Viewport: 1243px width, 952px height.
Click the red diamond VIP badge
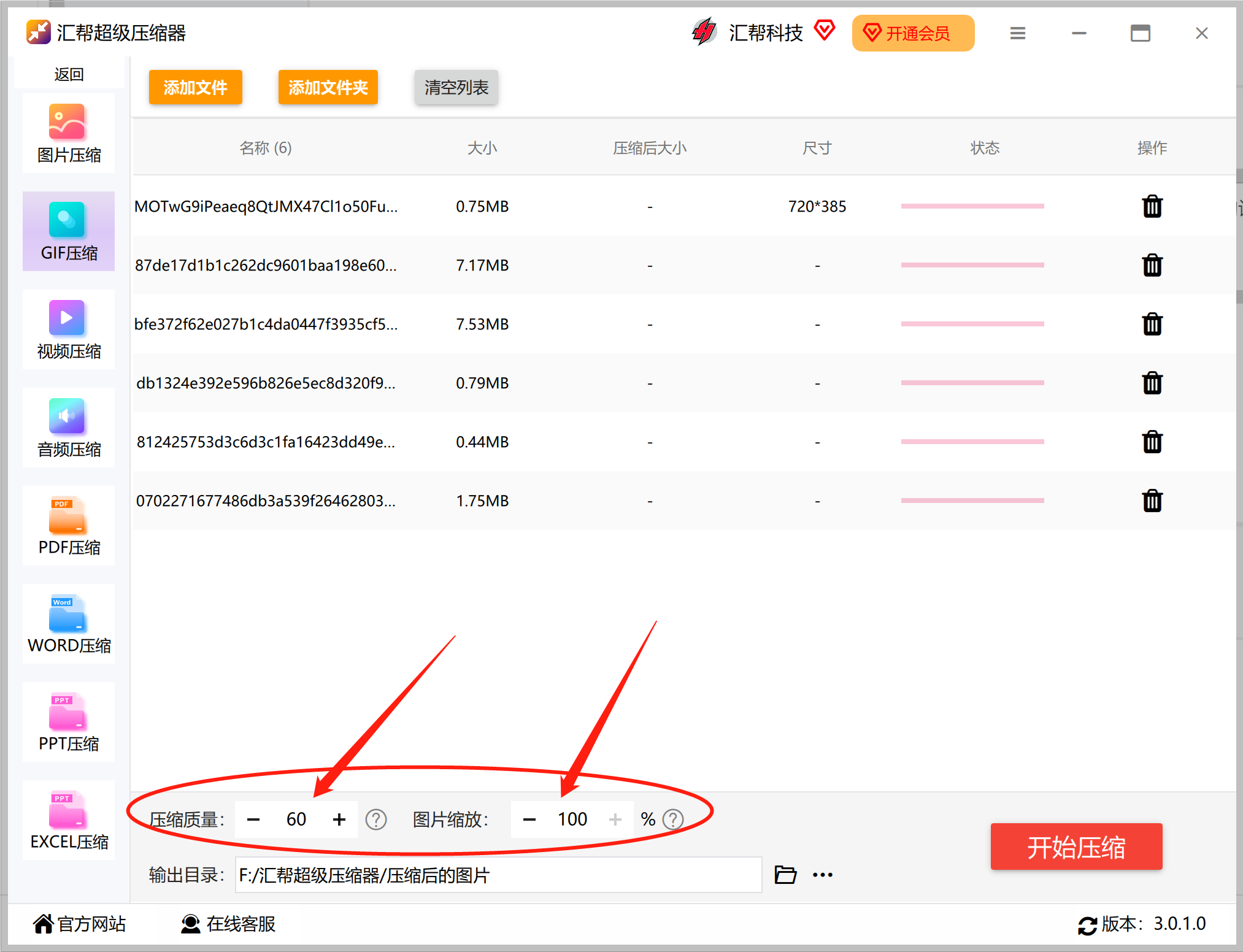click(825, 30)
